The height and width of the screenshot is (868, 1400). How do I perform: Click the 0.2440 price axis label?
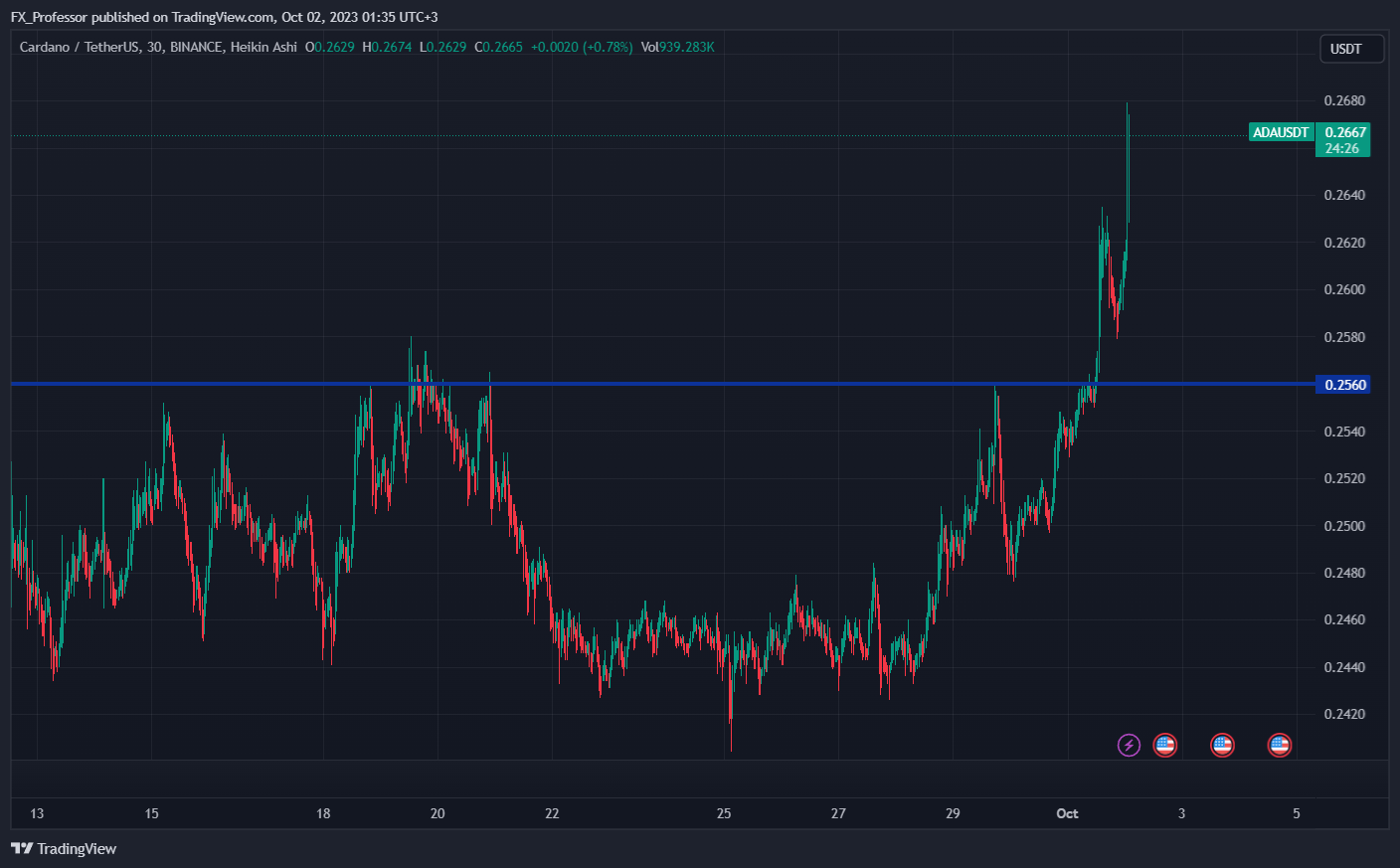(x=1344, y=667)
